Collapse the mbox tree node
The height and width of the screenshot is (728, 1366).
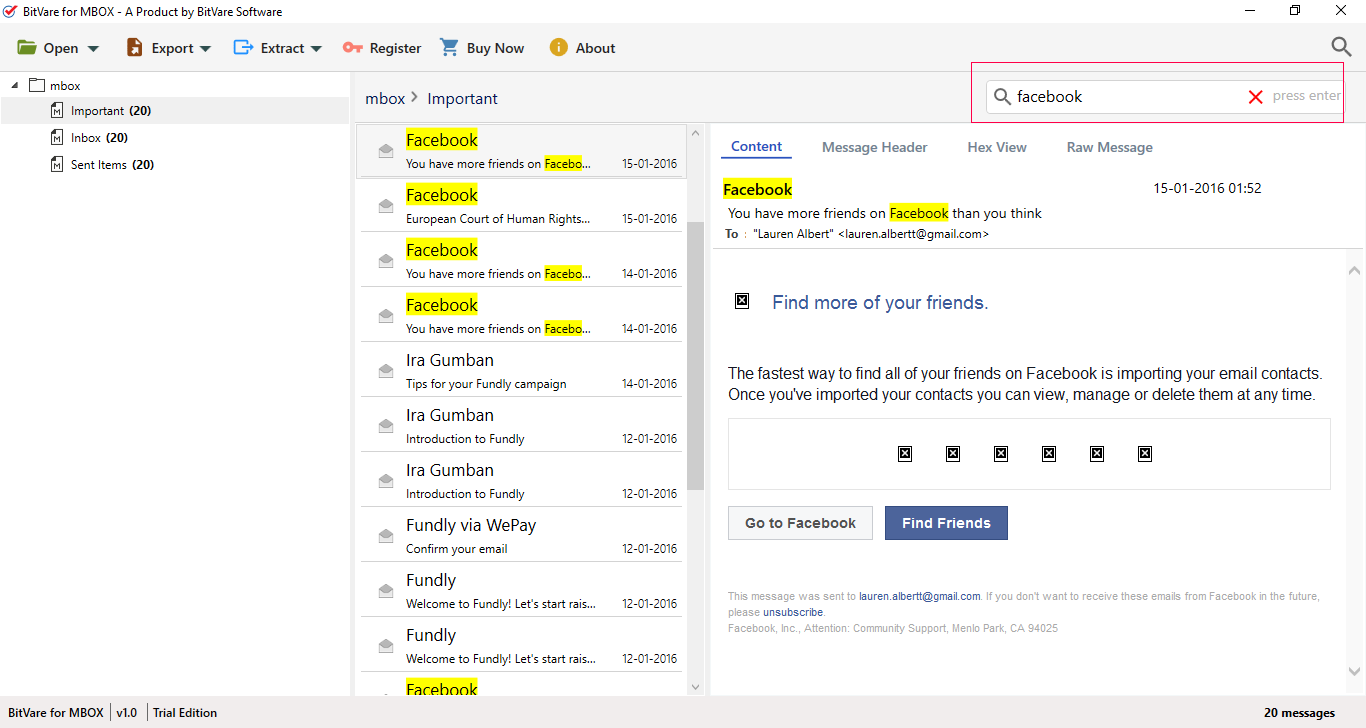click(x=15, y=86)
